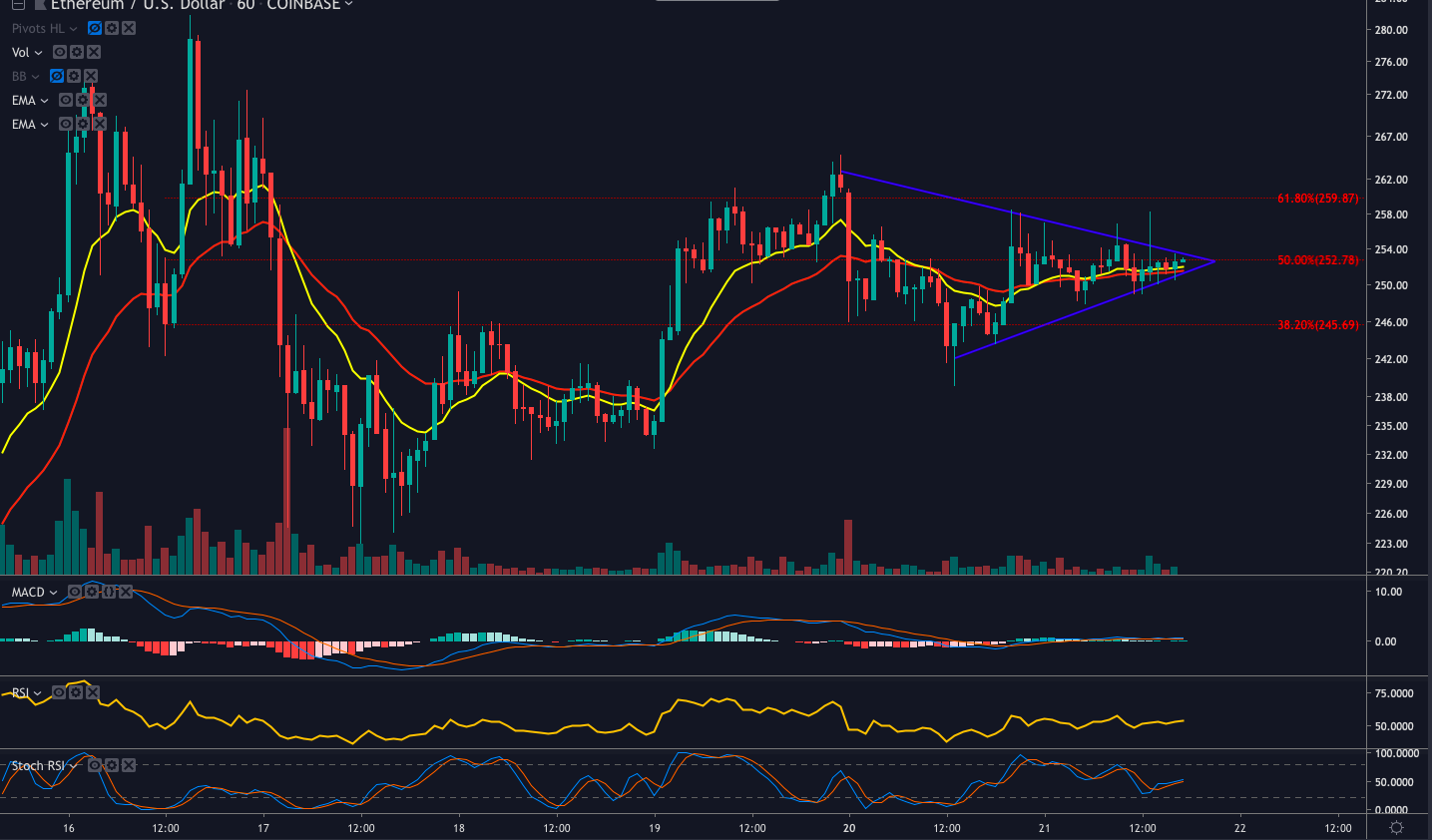Show the hidden BB indicator with its eye toggle

click(x=56, y=76)
